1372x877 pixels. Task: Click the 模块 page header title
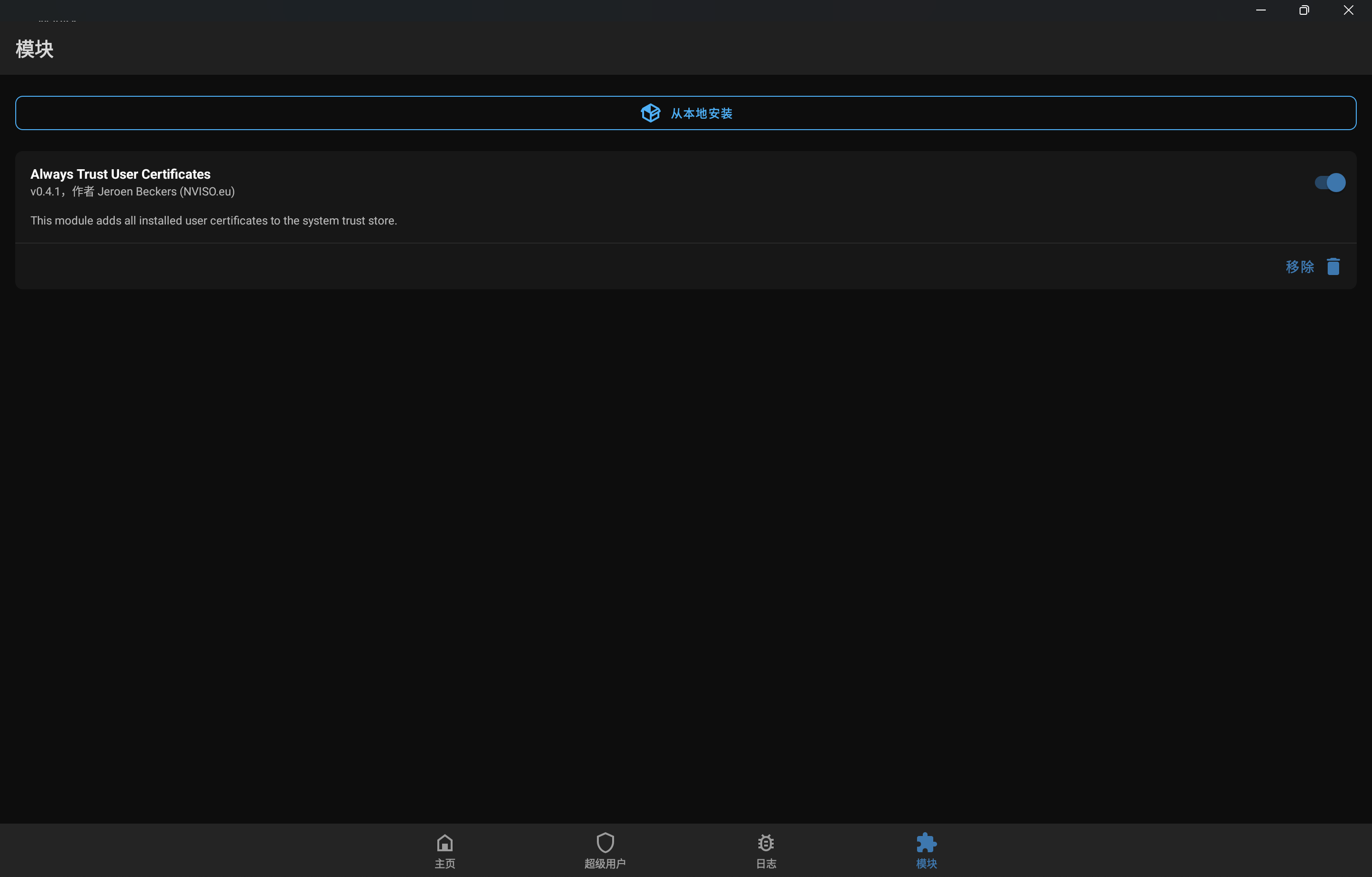(x=34, y=49)
